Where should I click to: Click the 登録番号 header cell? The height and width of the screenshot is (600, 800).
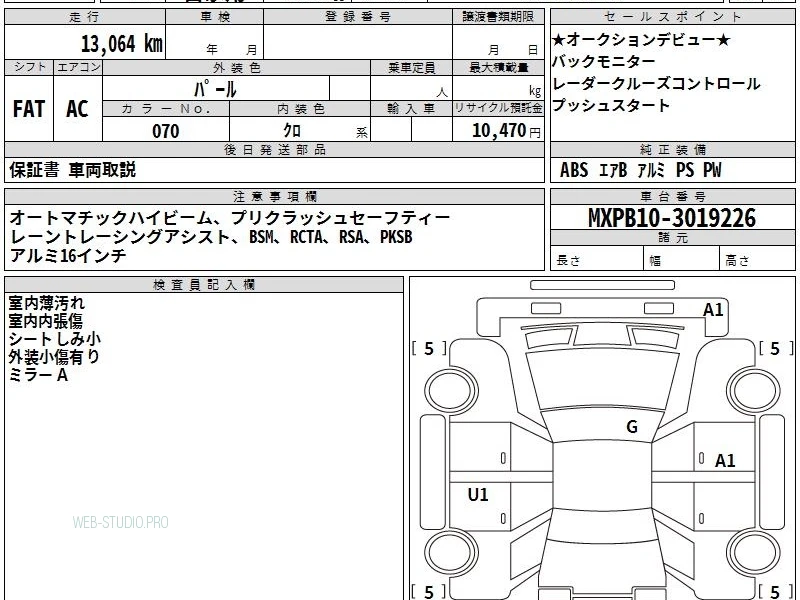(358, 17)
